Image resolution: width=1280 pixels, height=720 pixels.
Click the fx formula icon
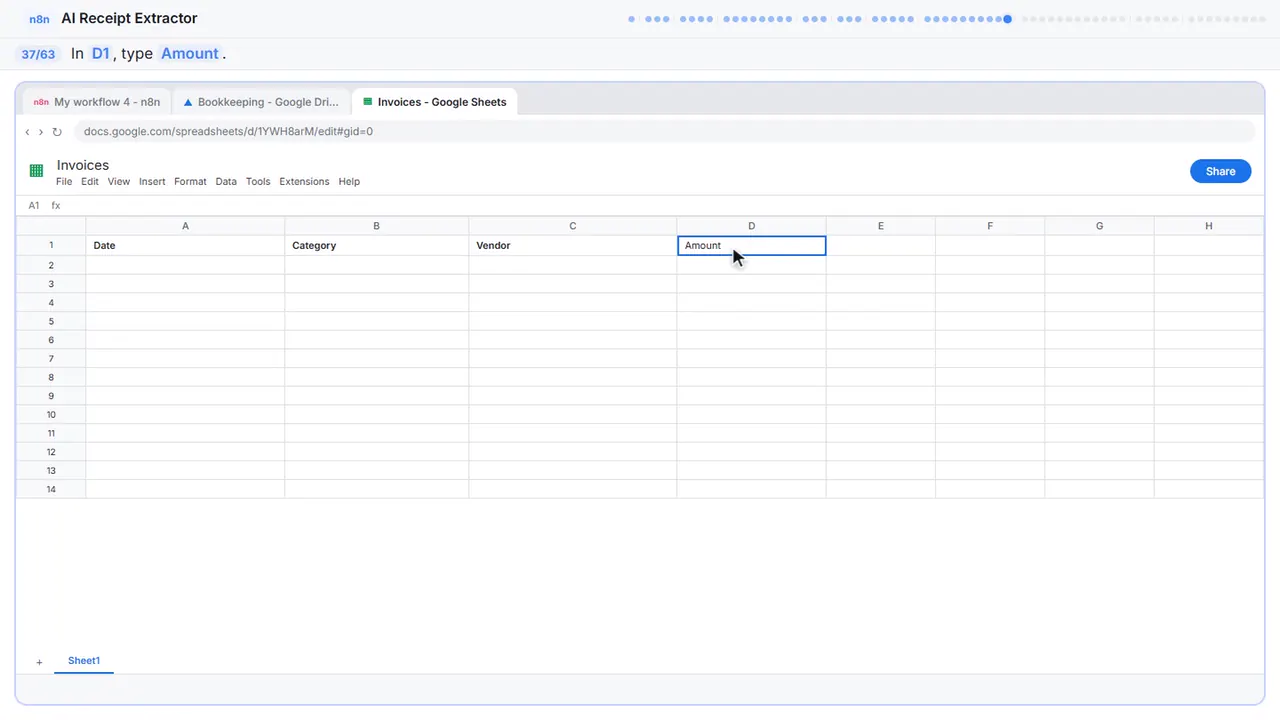[56, 205]
